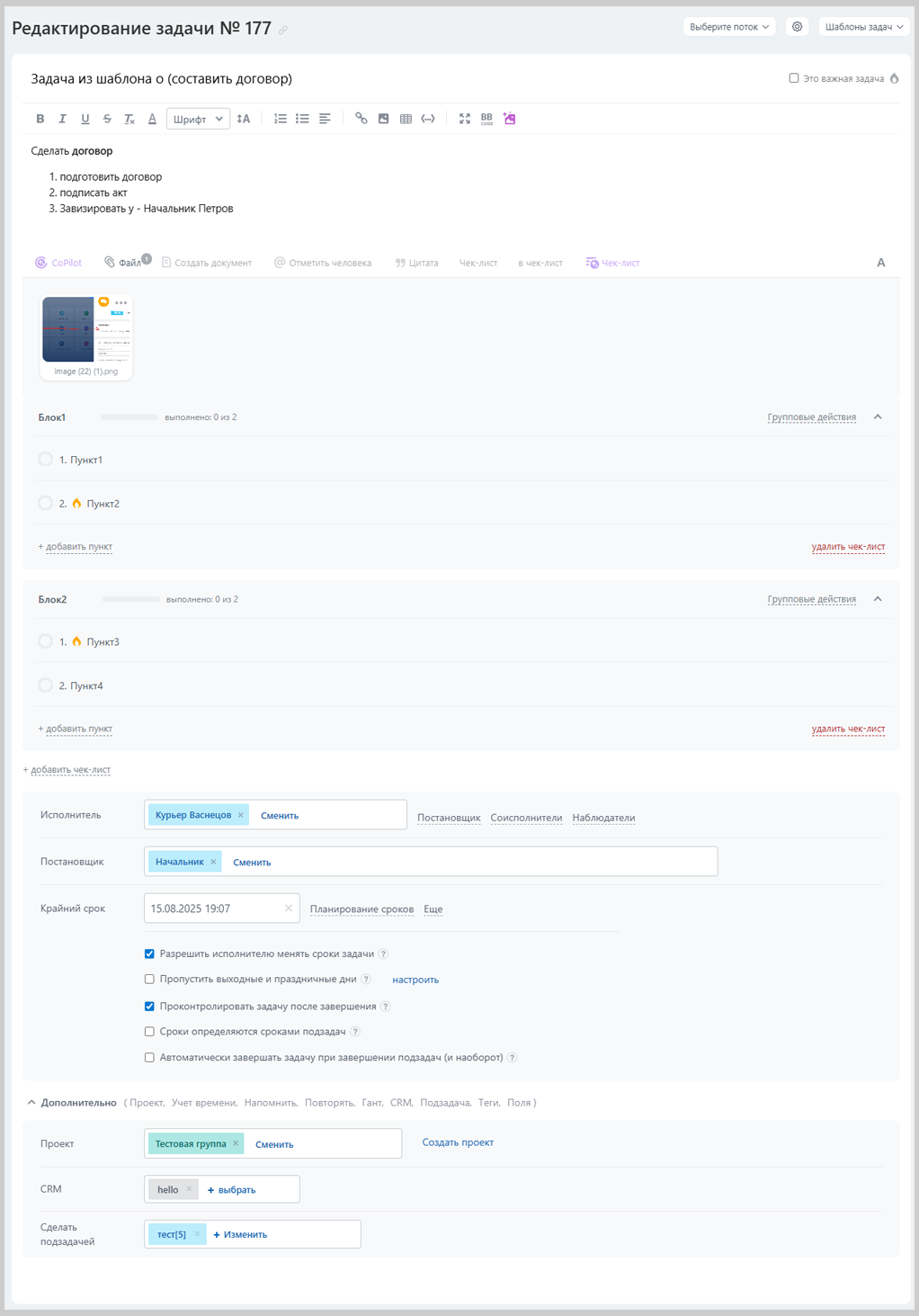The image size is (919, 1316).
Task: Toggle BB code mode
Action: tap(486, 119)
